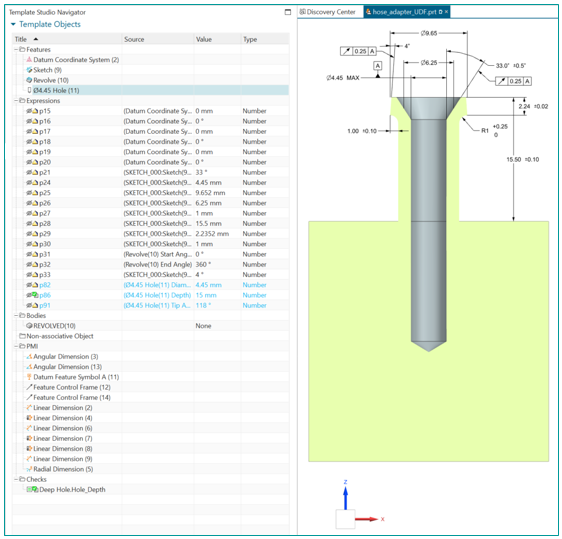Screen dimensions: 562x539
Task: Click the Type column header
Action: tap(265, 39)
